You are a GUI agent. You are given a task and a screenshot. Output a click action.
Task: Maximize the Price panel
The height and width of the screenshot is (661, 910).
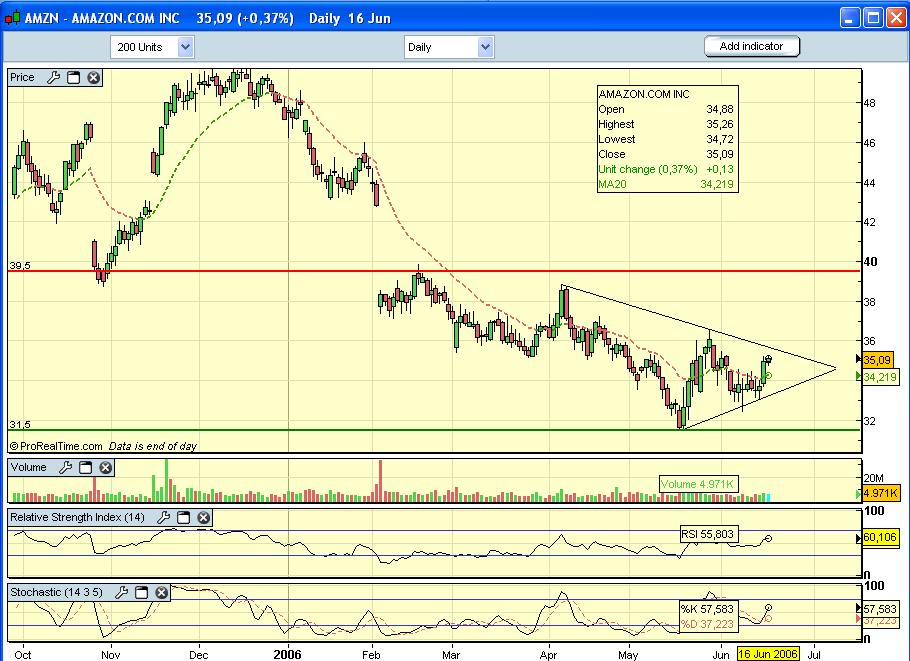click(x=74, y=78)
